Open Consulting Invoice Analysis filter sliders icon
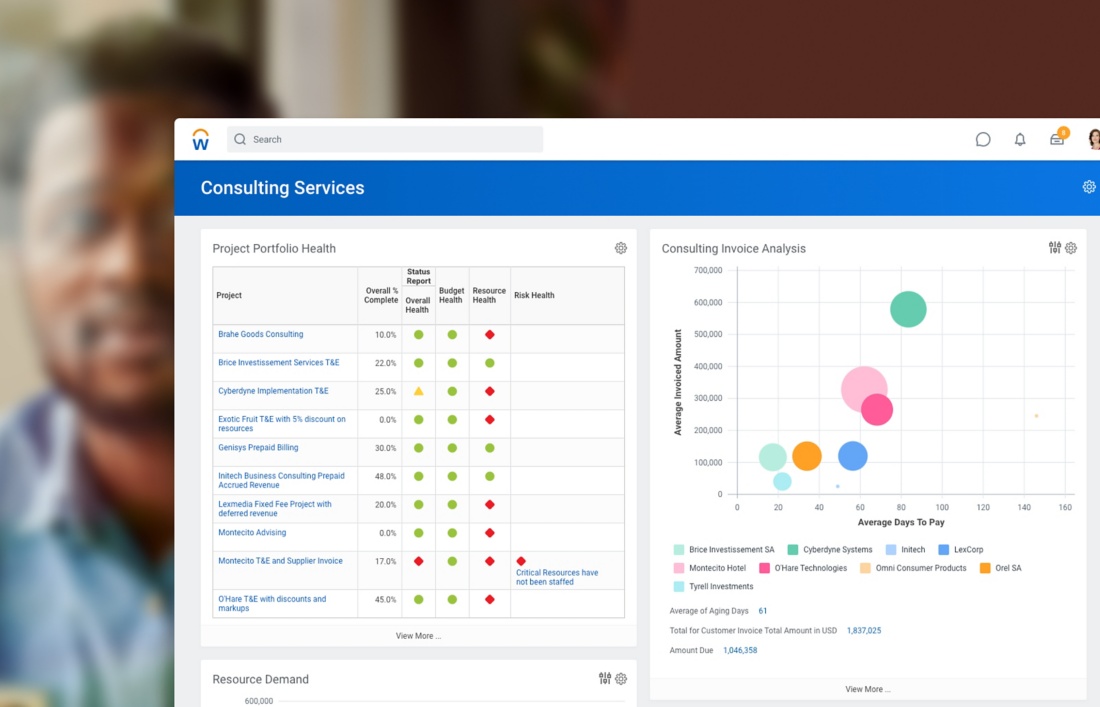This screenshot has width=1100, height=707. click(1055, 248)
